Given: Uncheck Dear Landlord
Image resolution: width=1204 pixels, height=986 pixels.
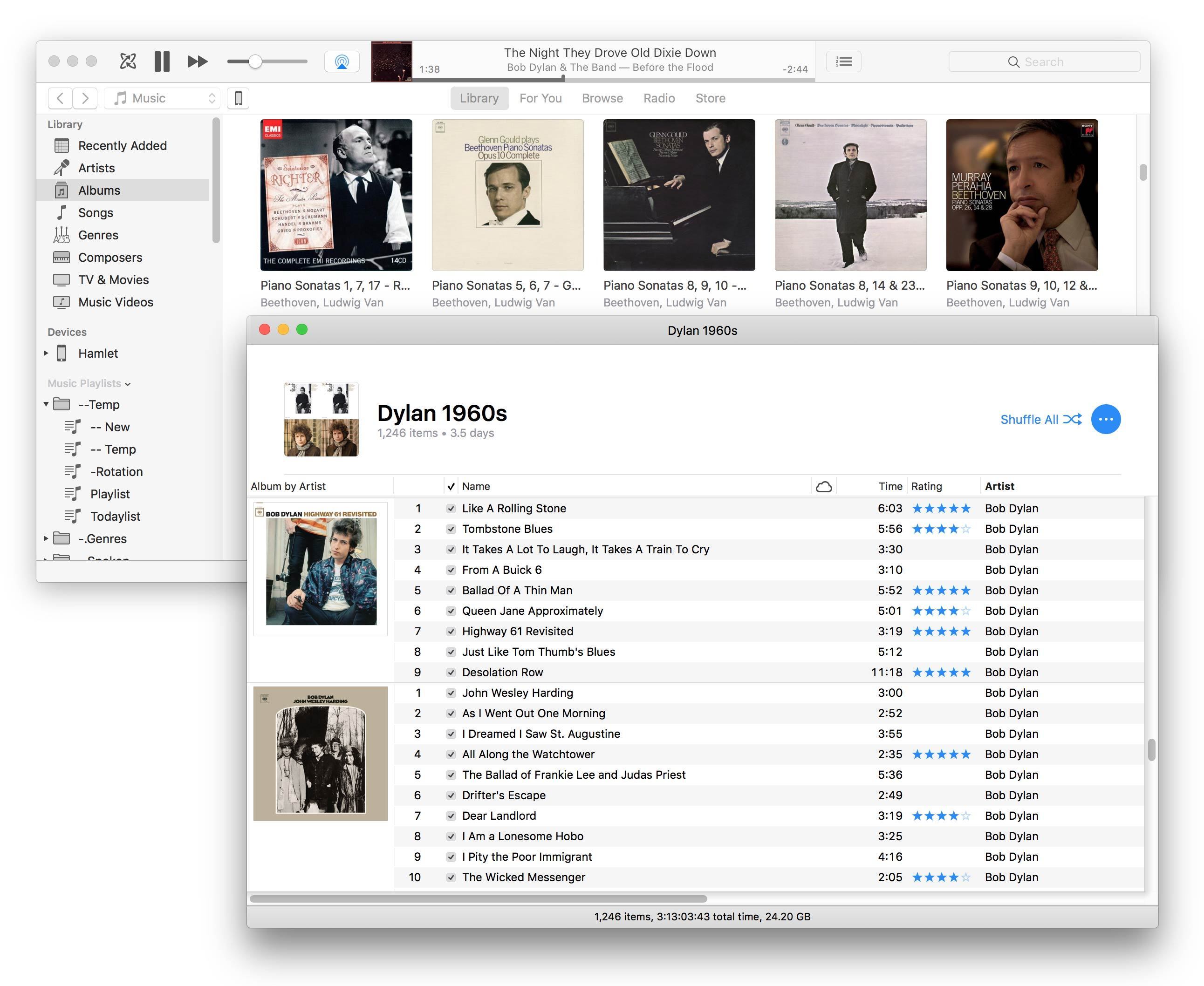Looking at the screenshot, I should click(x=451, y=816).
